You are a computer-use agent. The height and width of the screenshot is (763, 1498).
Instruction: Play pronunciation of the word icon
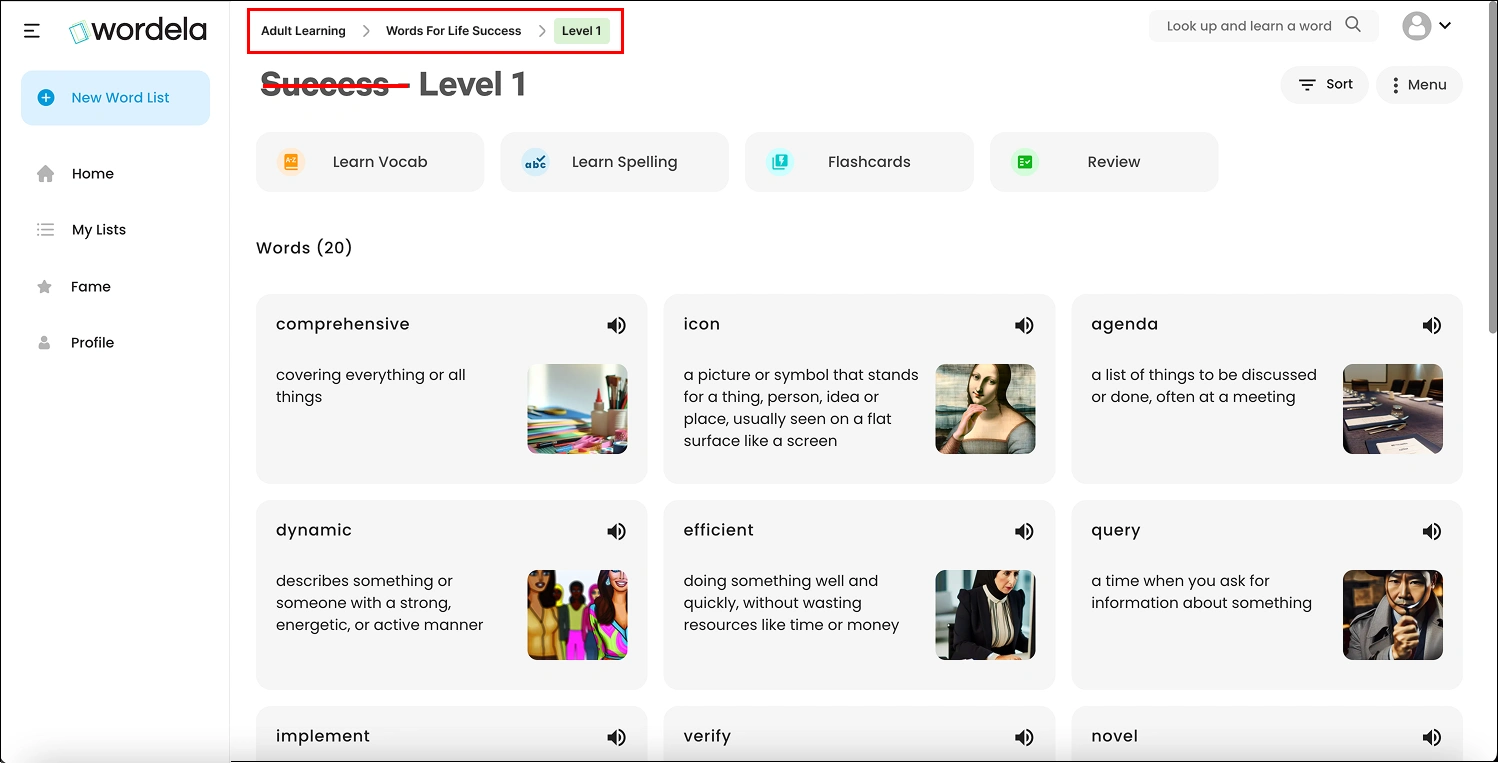pos(1024,325)
